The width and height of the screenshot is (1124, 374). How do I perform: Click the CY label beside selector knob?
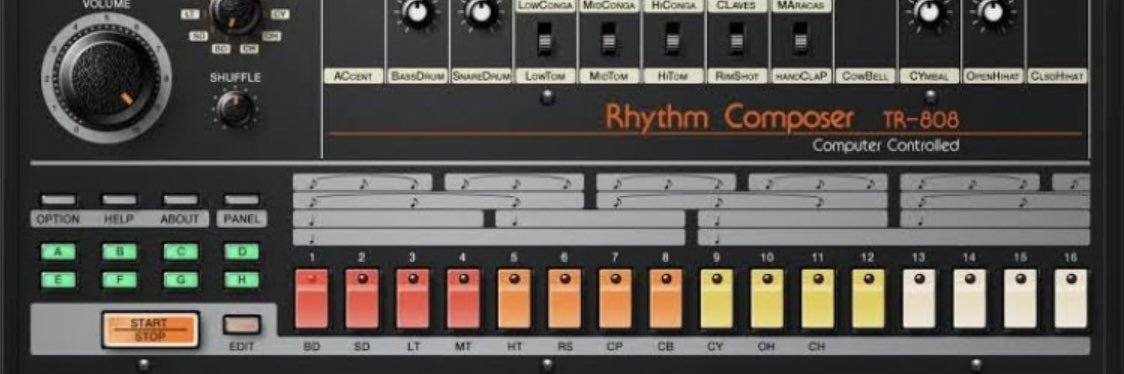[x=280, y=14]
